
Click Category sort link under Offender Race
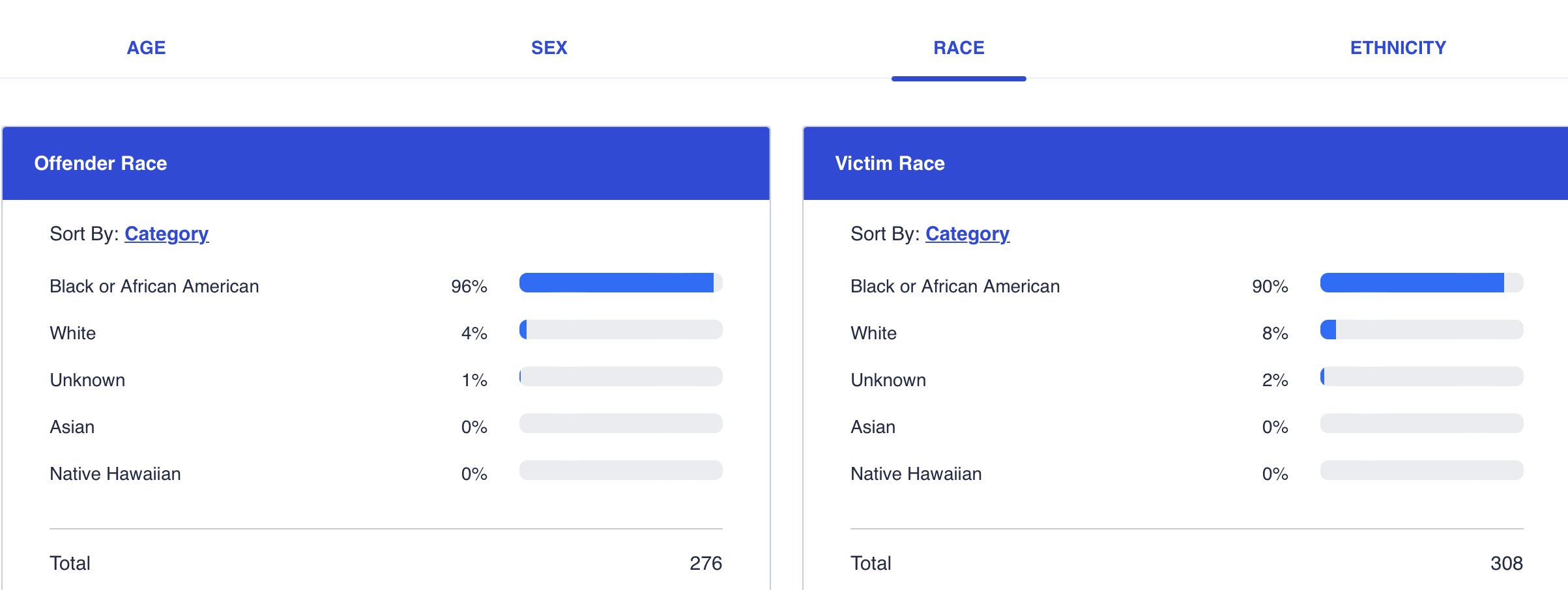coord(166,234)
